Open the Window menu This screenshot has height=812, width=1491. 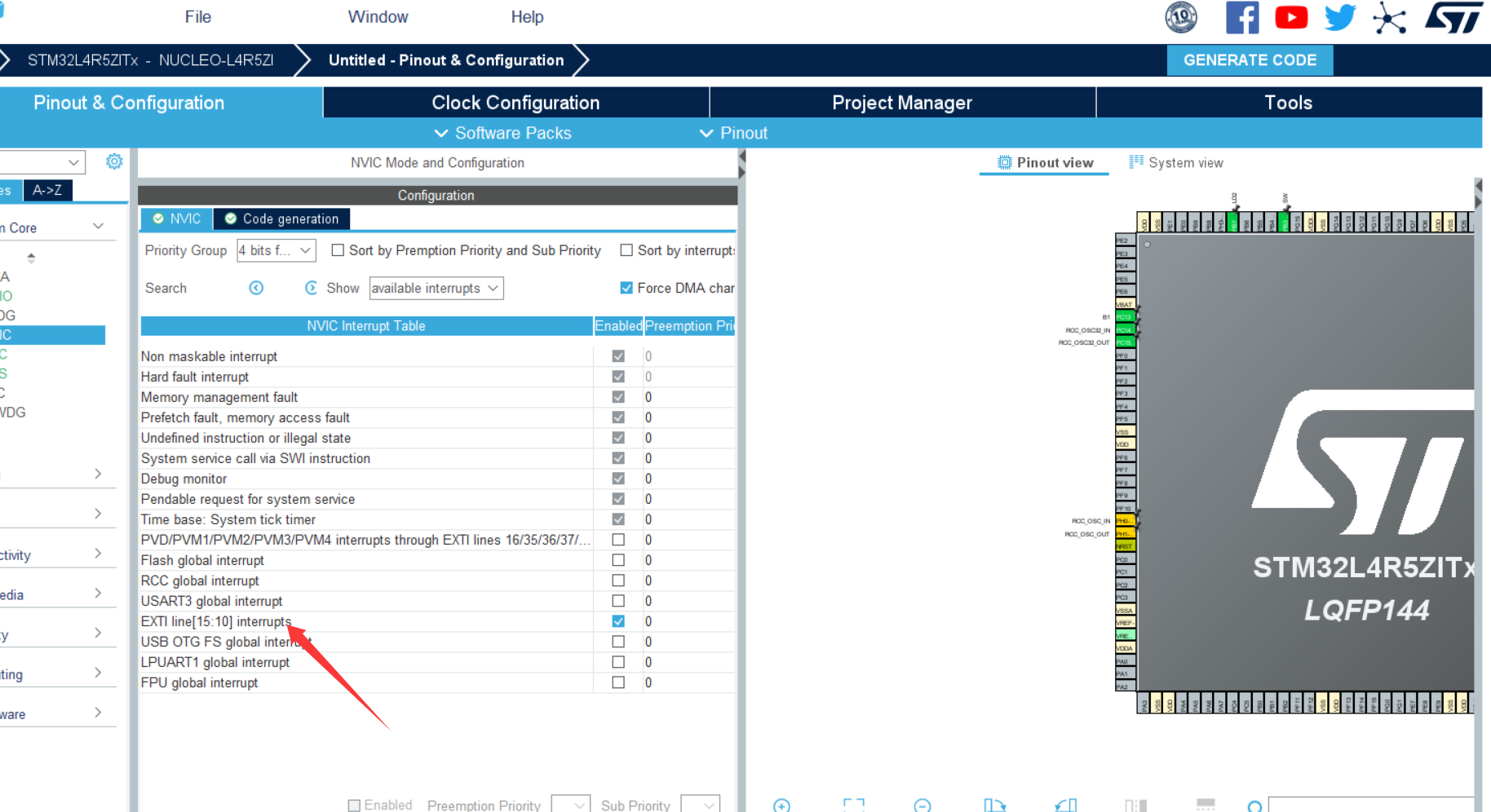click(x=378, y=17)
